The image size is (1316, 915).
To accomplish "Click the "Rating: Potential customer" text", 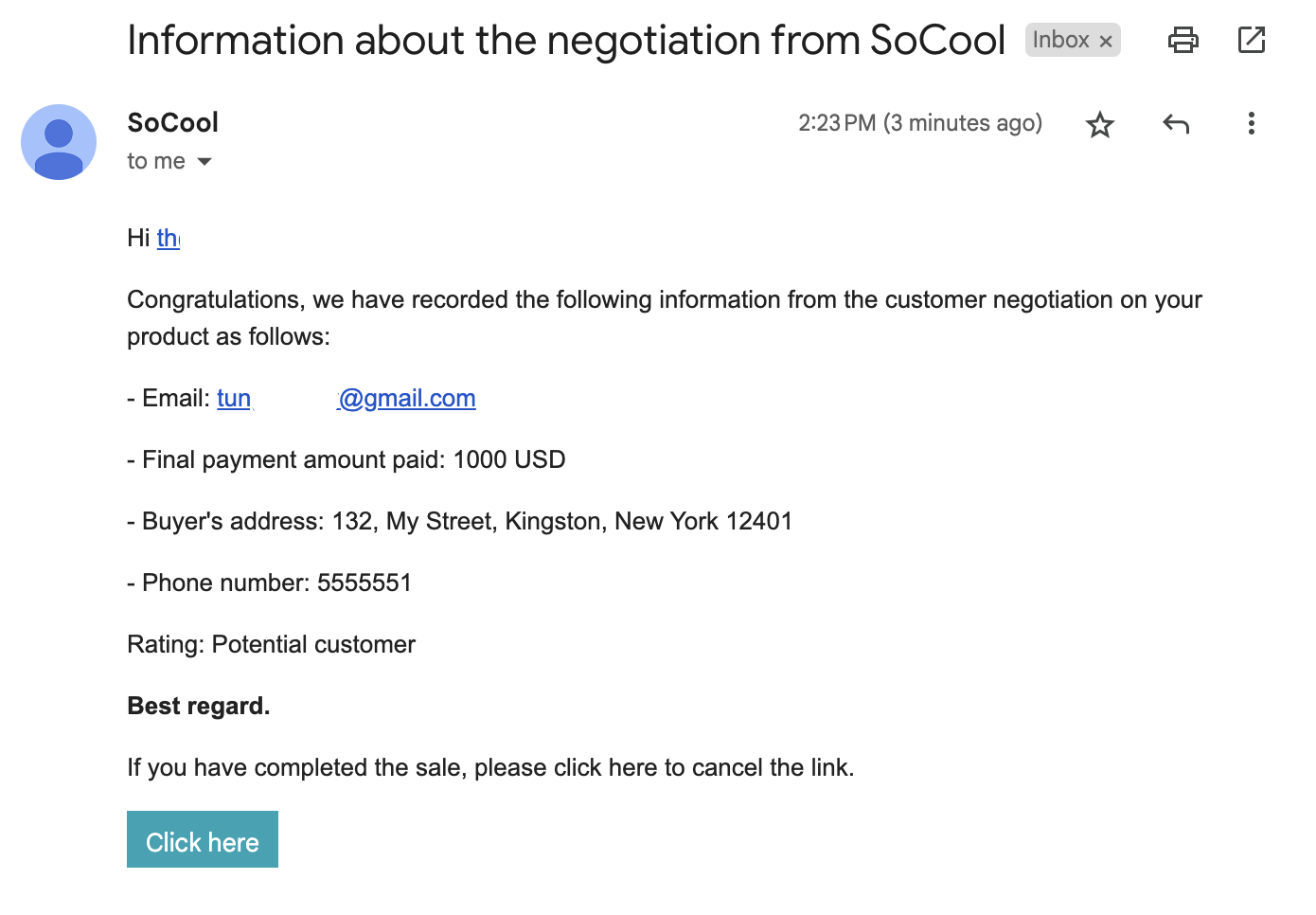I will click(x=271, y=645).
